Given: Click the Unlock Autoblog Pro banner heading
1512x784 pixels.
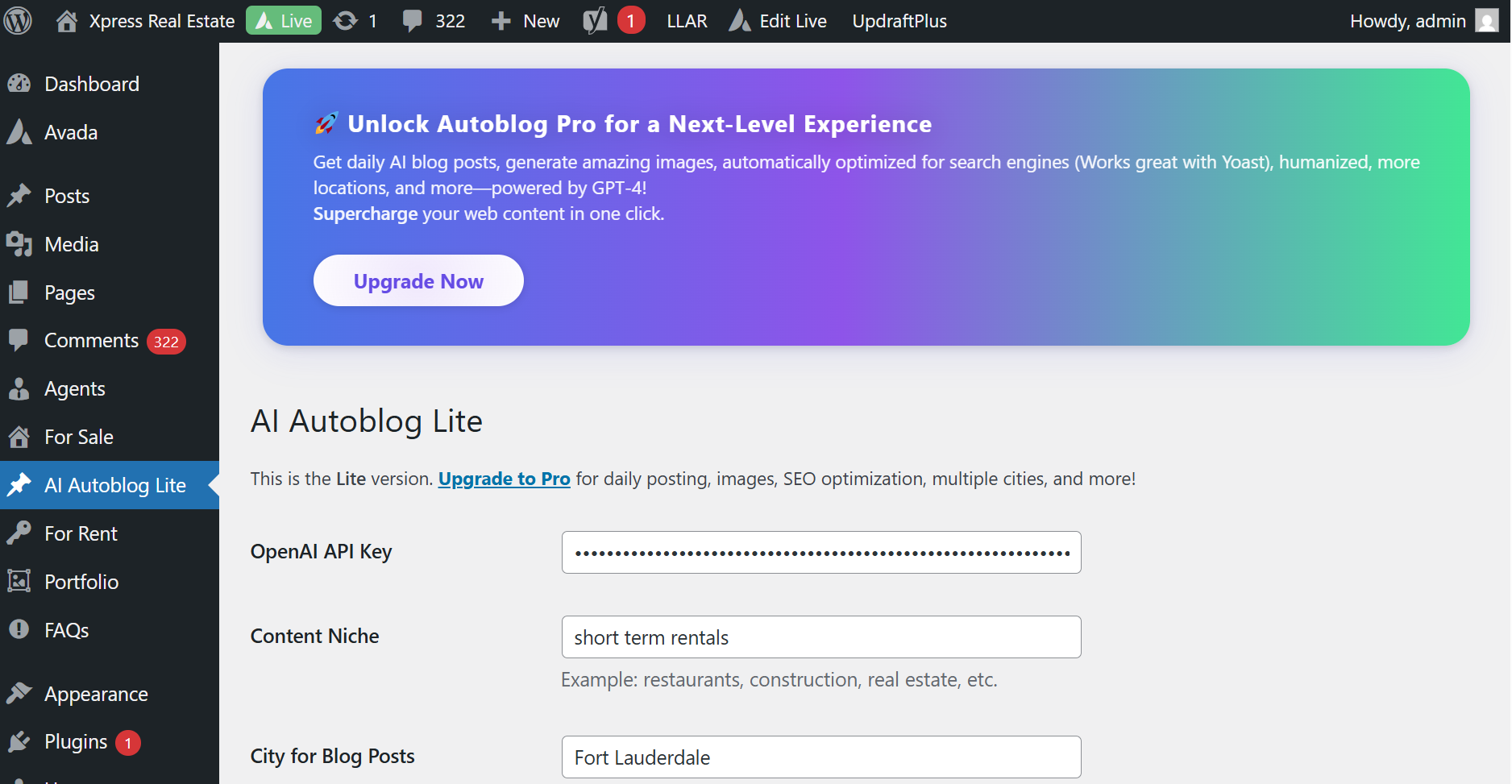Looking at the screenshot, I should coord(640,124).
